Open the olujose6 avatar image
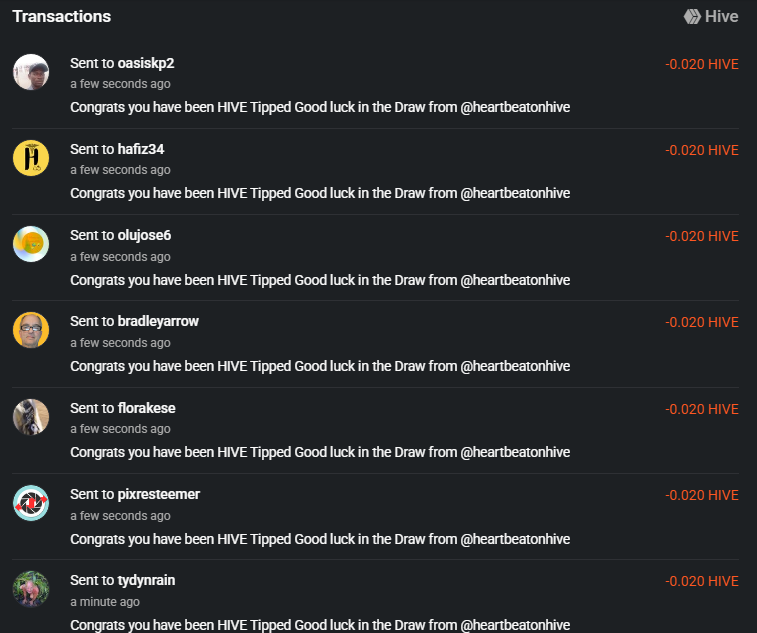The image size is (757, 633). pyautogui.click(x=31, y=244)
